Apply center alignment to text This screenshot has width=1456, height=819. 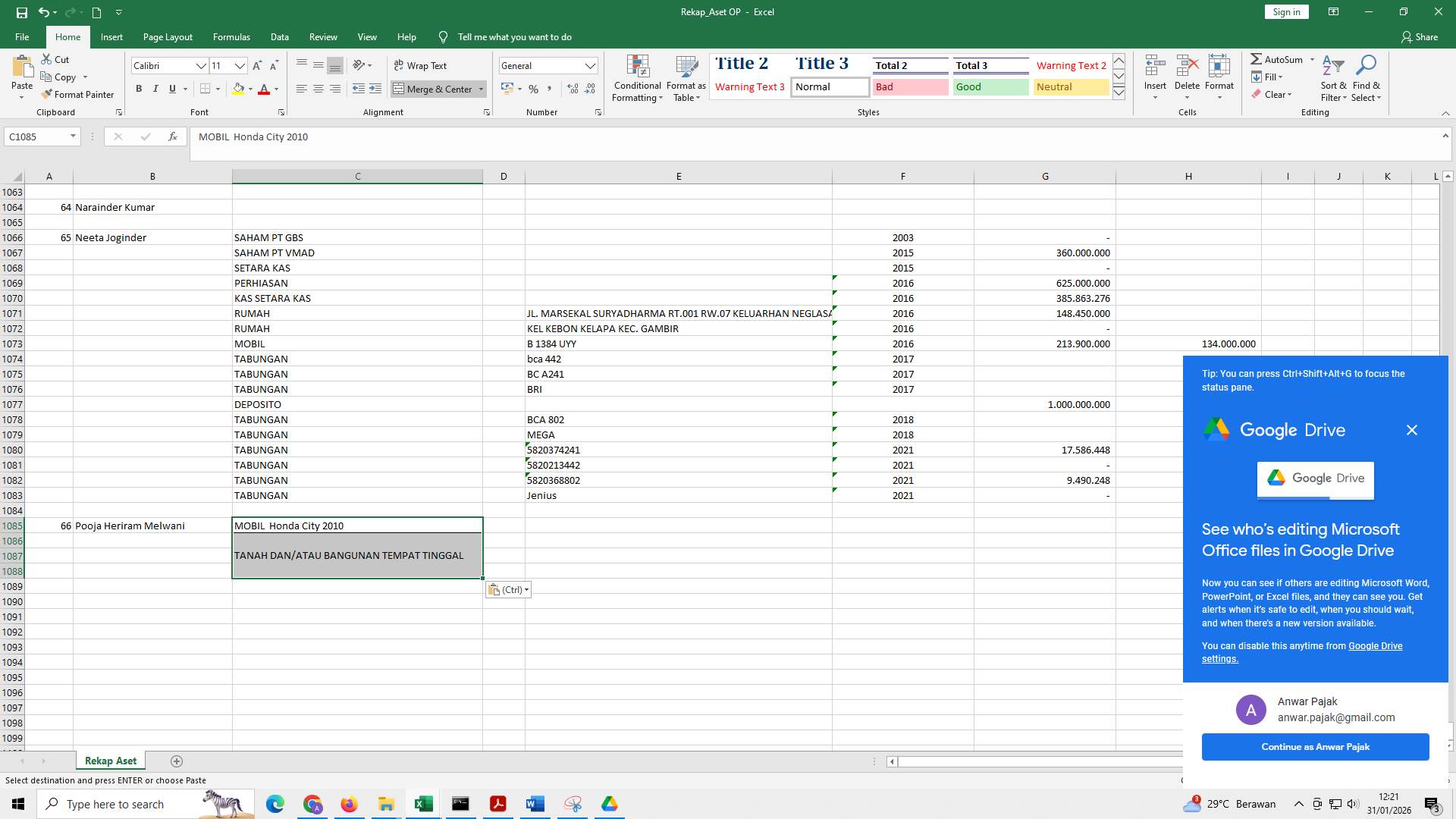[318, 89]
